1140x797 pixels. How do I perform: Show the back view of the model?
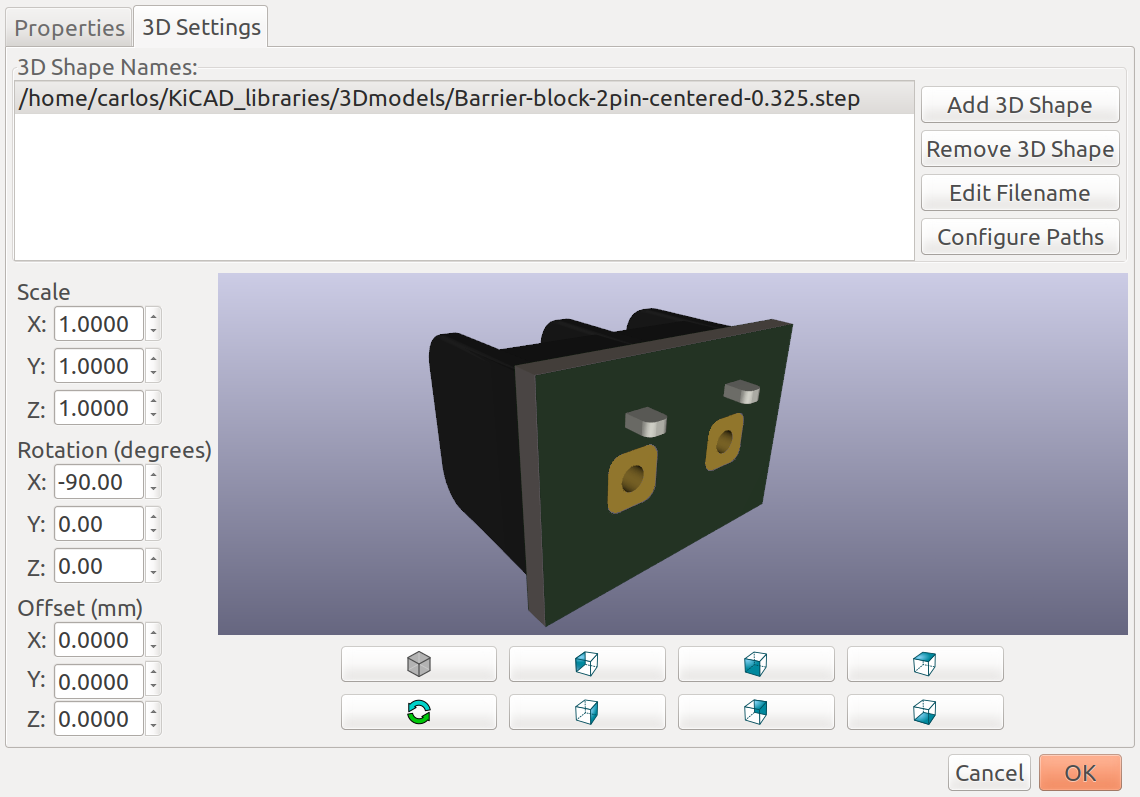tap(756, 712)
